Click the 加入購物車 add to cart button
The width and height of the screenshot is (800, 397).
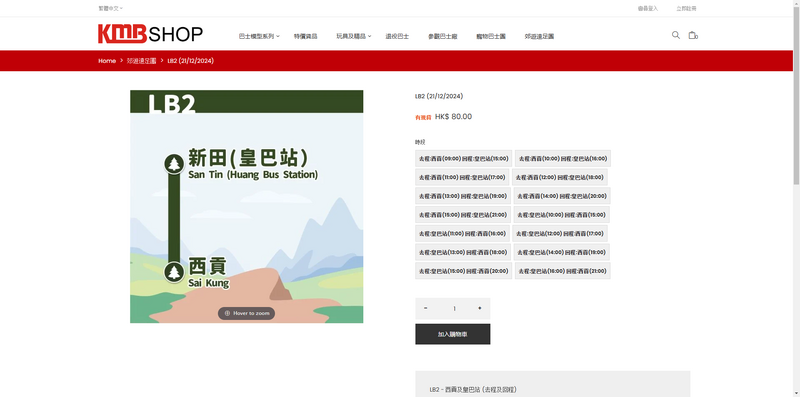click(453, 334)
